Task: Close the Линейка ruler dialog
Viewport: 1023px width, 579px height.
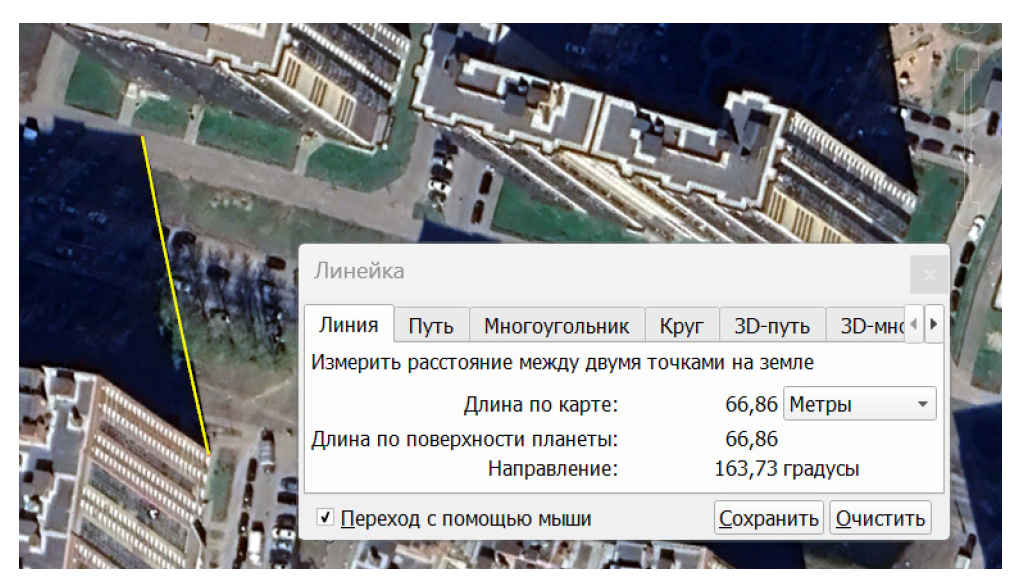Action: 929,273
